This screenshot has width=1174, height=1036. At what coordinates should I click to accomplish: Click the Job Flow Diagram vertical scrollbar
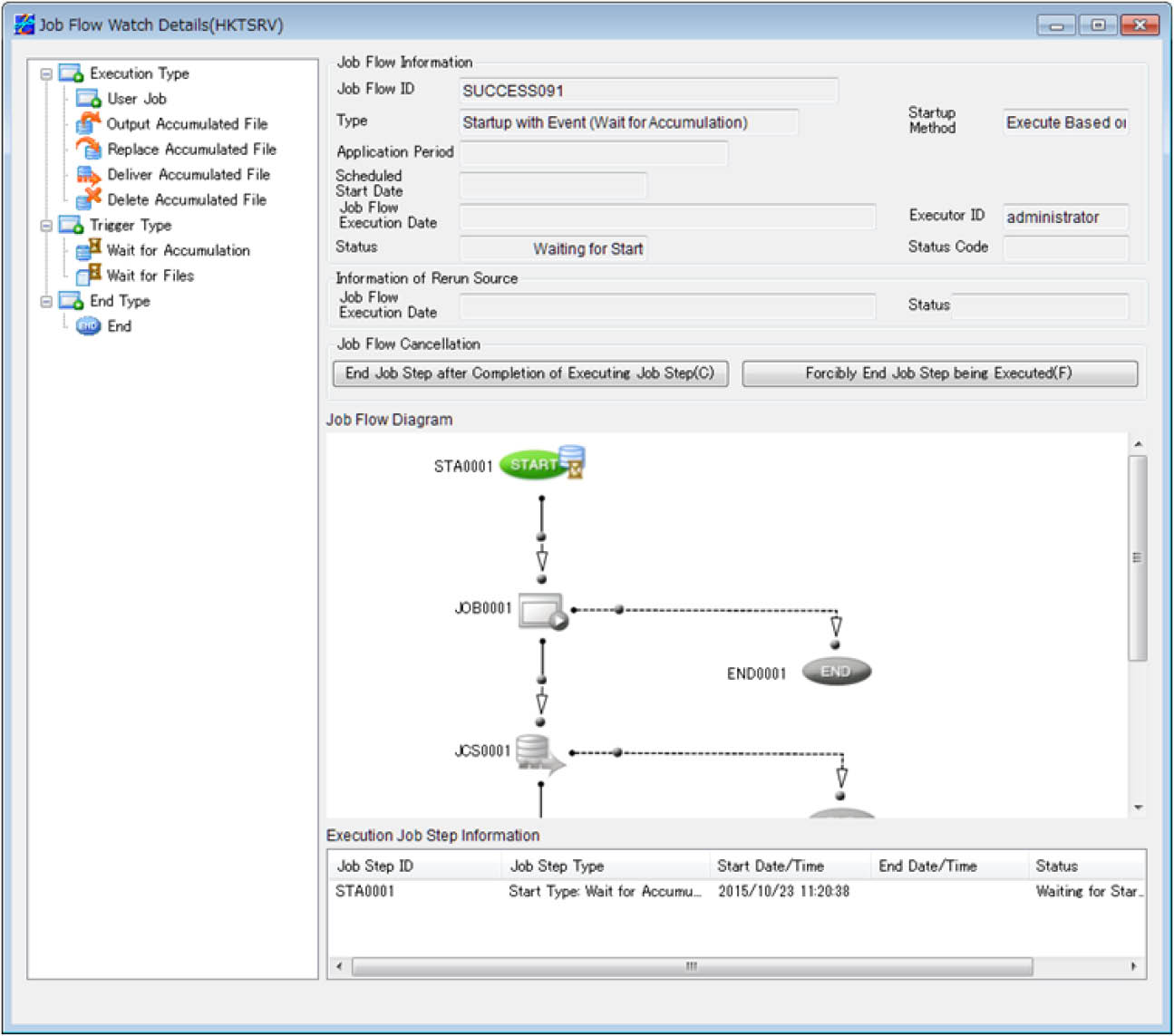click(x=1137, y=557)
